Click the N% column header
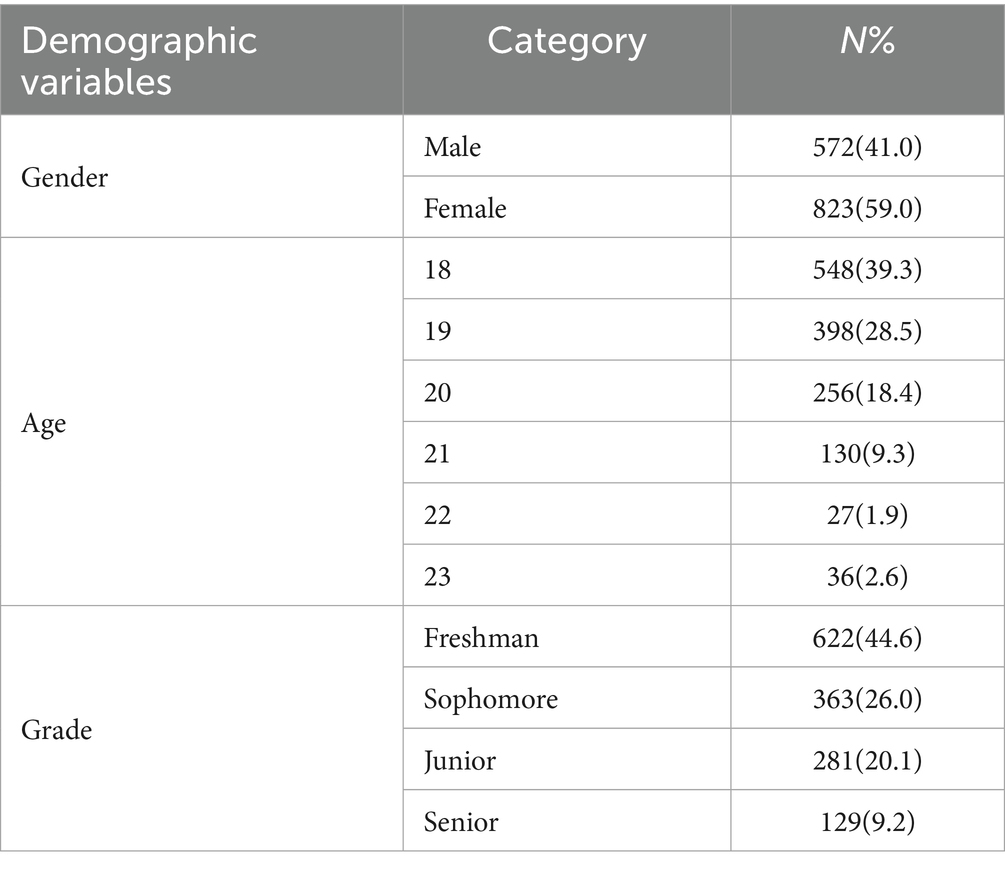 pos(866,42)
